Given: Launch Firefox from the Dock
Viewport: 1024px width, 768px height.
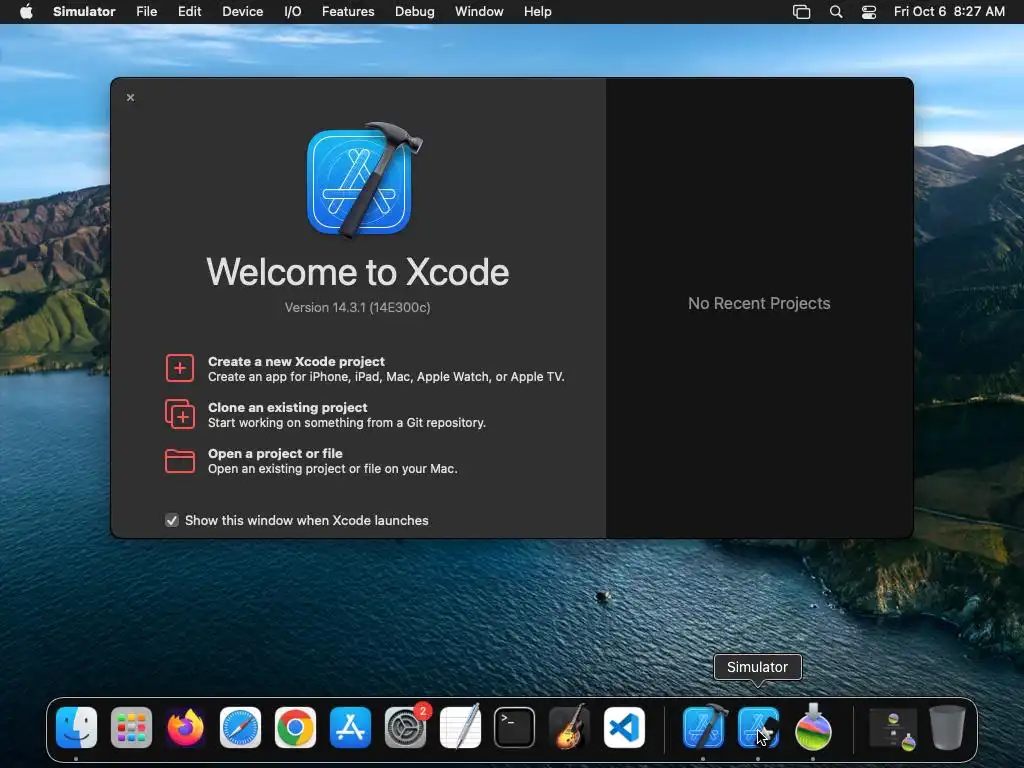Looking at the screenshot, I should point(185,728).
